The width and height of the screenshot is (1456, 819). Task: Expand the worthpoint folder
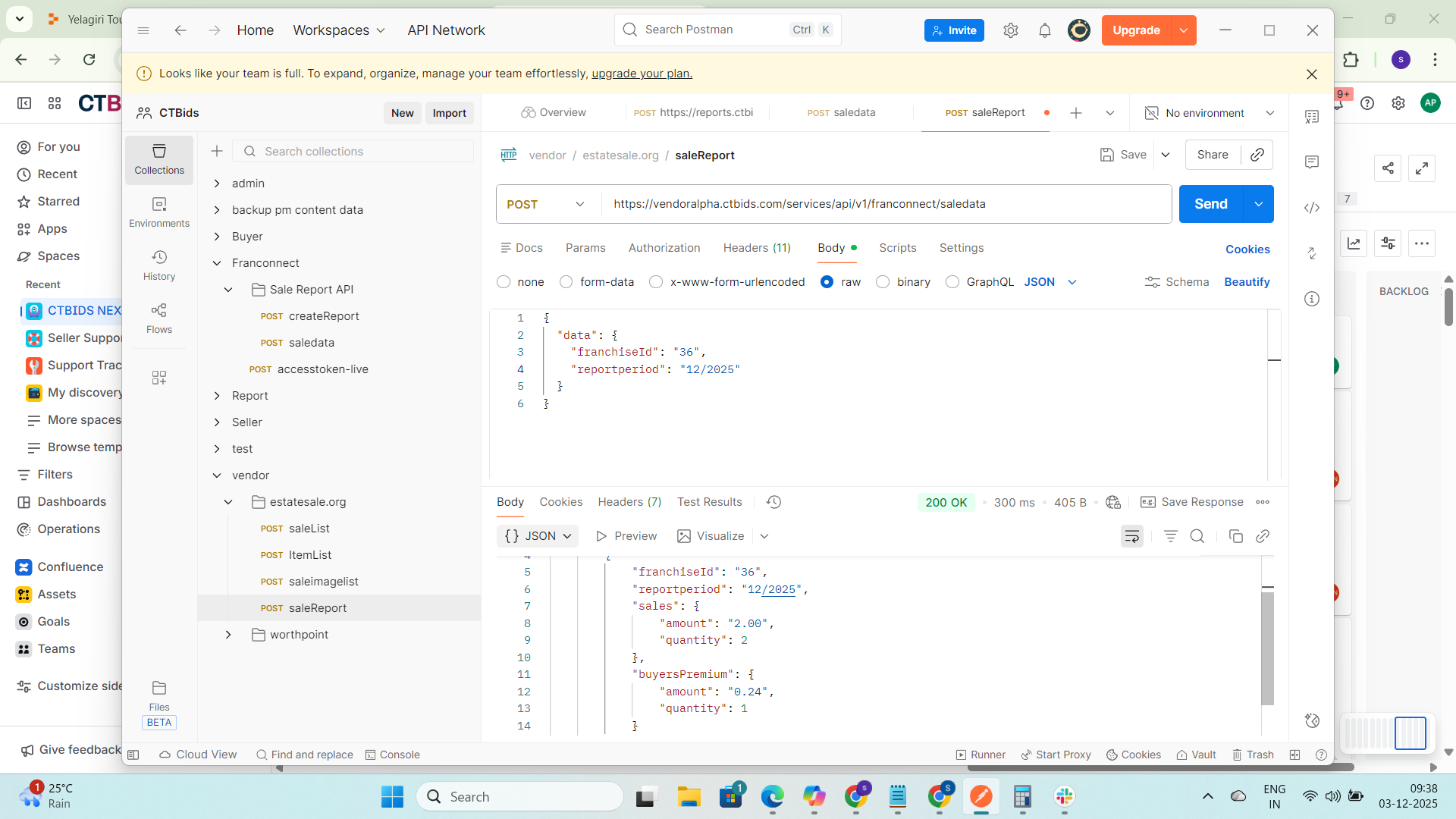tap(228, 635)
